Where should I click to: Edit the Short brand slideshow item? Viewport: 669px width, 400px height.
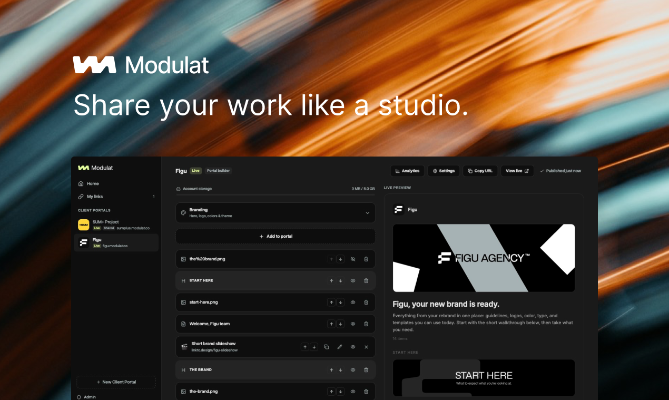340,347
